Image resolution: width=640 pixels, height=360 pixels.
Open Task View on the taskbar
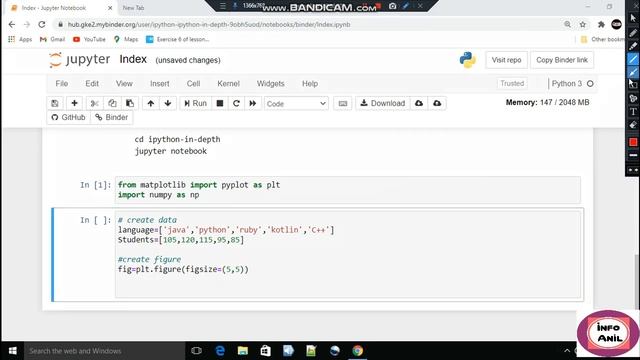coord(196,351)
